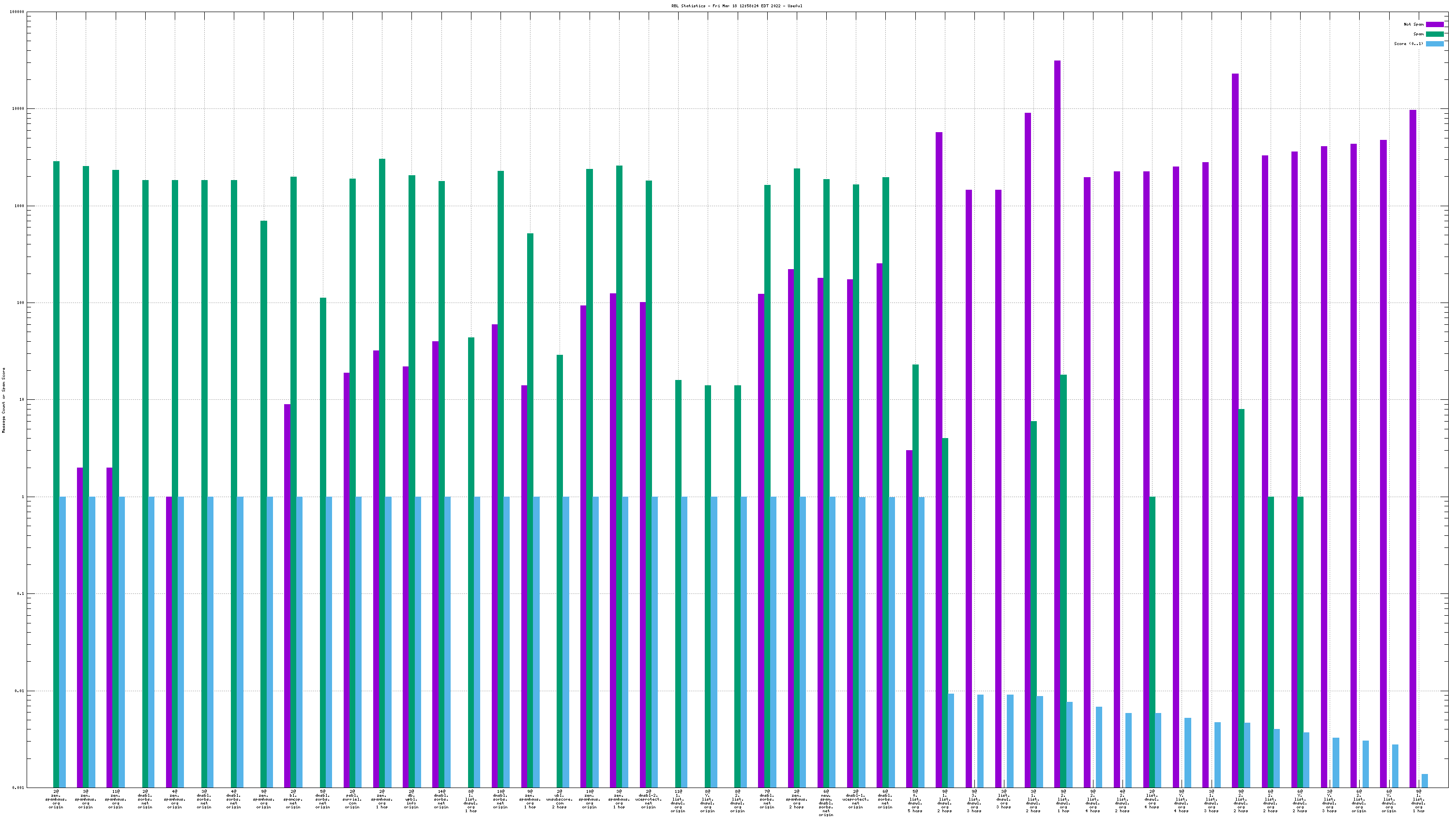Click the dnsbl-1.uceprotect.net origin label
This screenshot has width=1456, height=819.
point(856,799)
